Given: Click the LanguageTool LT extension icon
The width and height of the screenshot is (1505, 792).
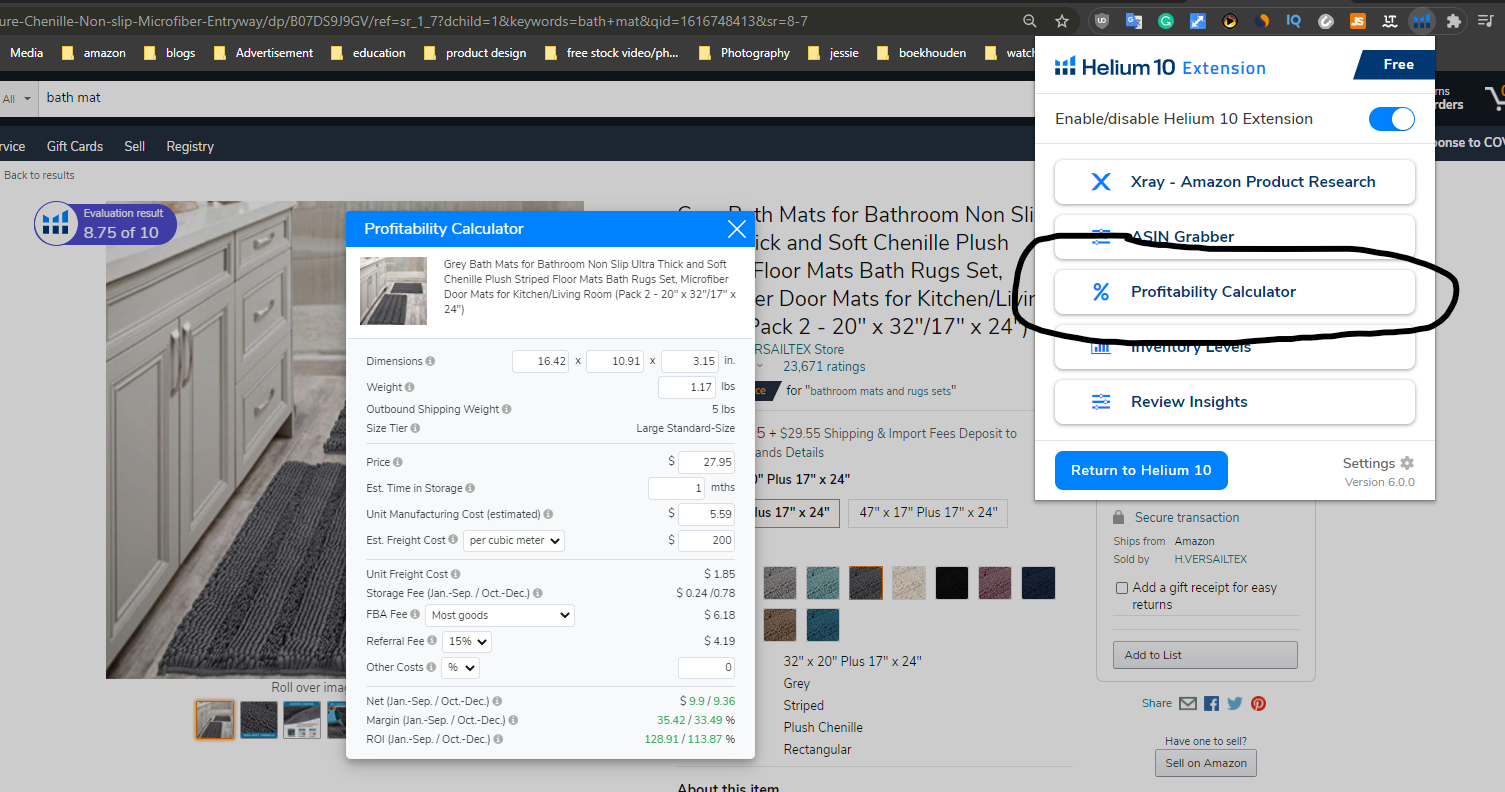Looking at the screenshot, I should pyautogui.click(x=1389, y=20).
